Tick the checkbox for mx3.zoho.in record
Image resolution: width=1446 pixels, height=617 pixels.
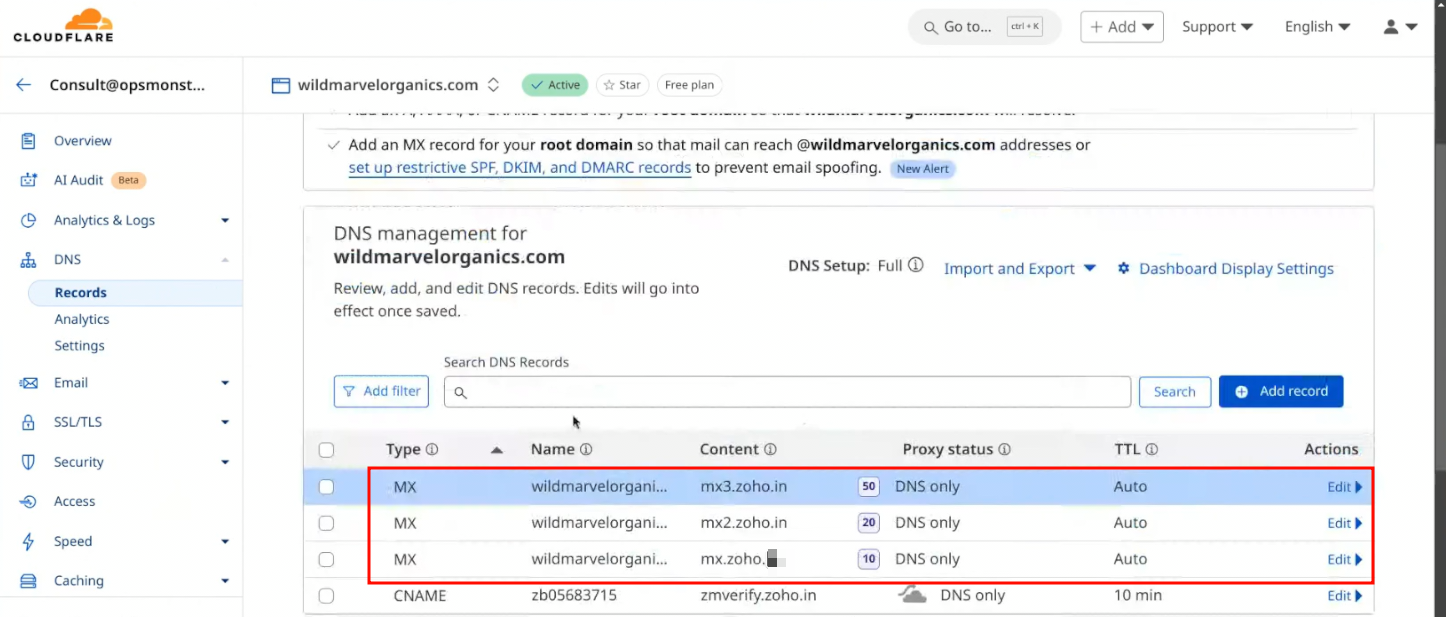tap(326, 487)
